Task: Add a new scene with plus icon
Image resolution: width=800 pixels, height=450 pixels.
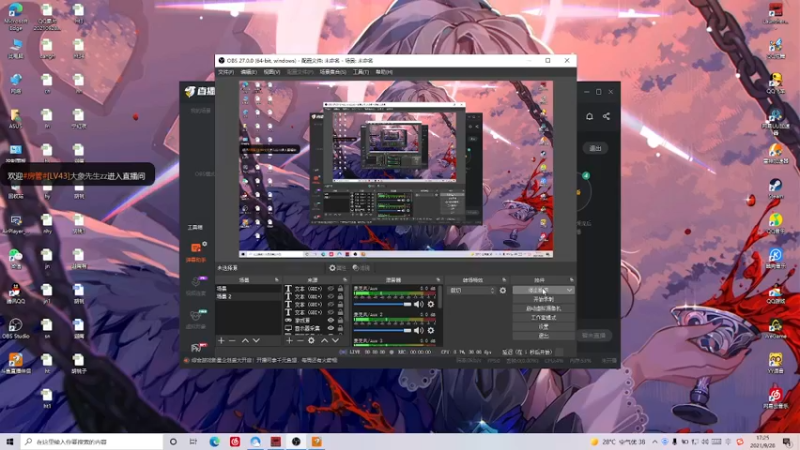Action: (x=221, y=340)
